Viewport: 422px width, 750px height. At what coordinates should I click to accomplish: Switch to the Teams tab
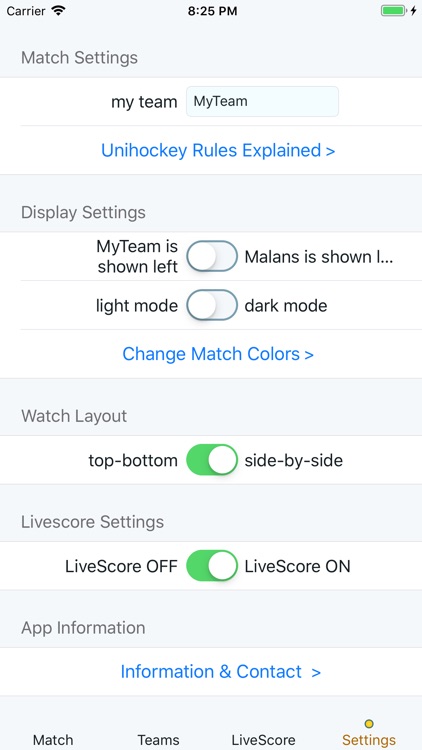[158, 739]
